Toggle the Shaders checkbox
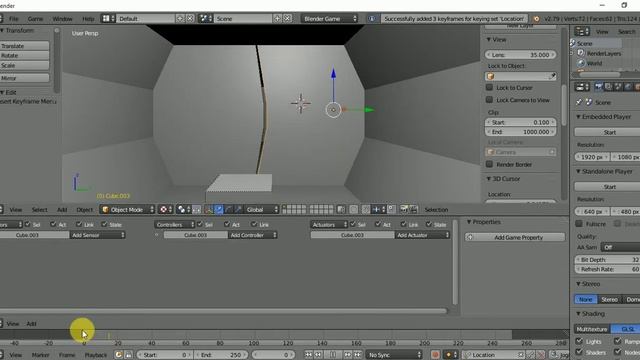The width and height of the screenshot is (640, 360). point(579,351)
